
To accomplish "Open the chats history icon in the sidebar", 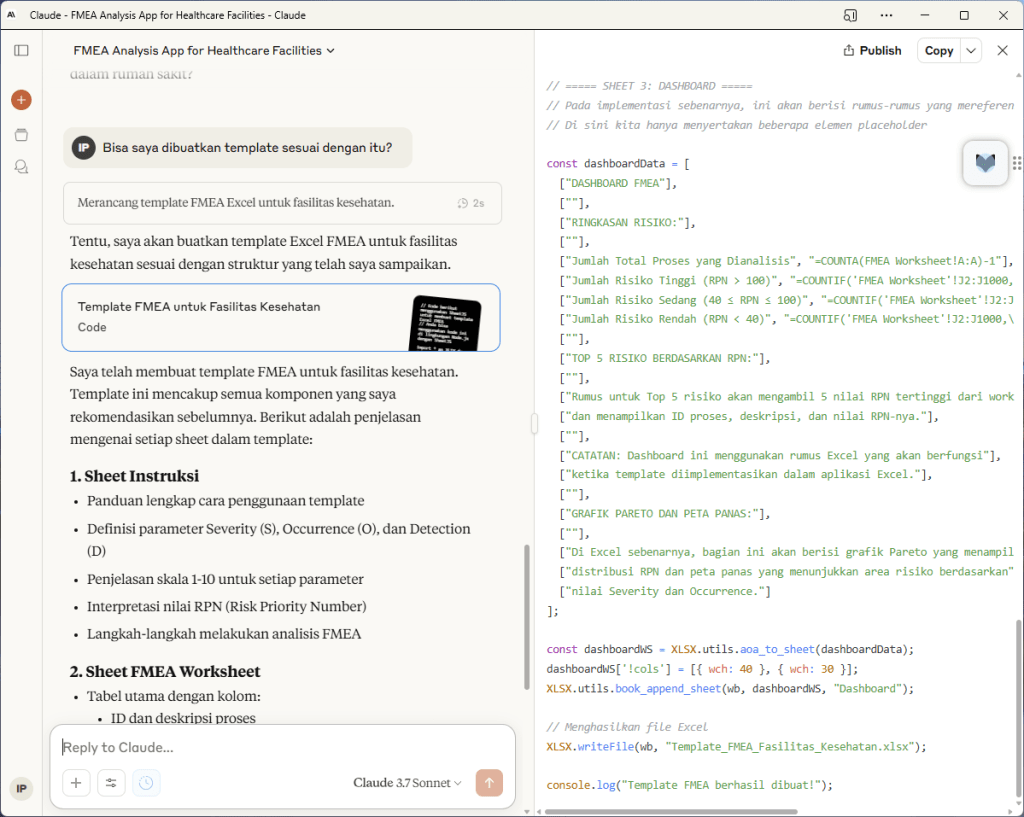I will (21, 167).
